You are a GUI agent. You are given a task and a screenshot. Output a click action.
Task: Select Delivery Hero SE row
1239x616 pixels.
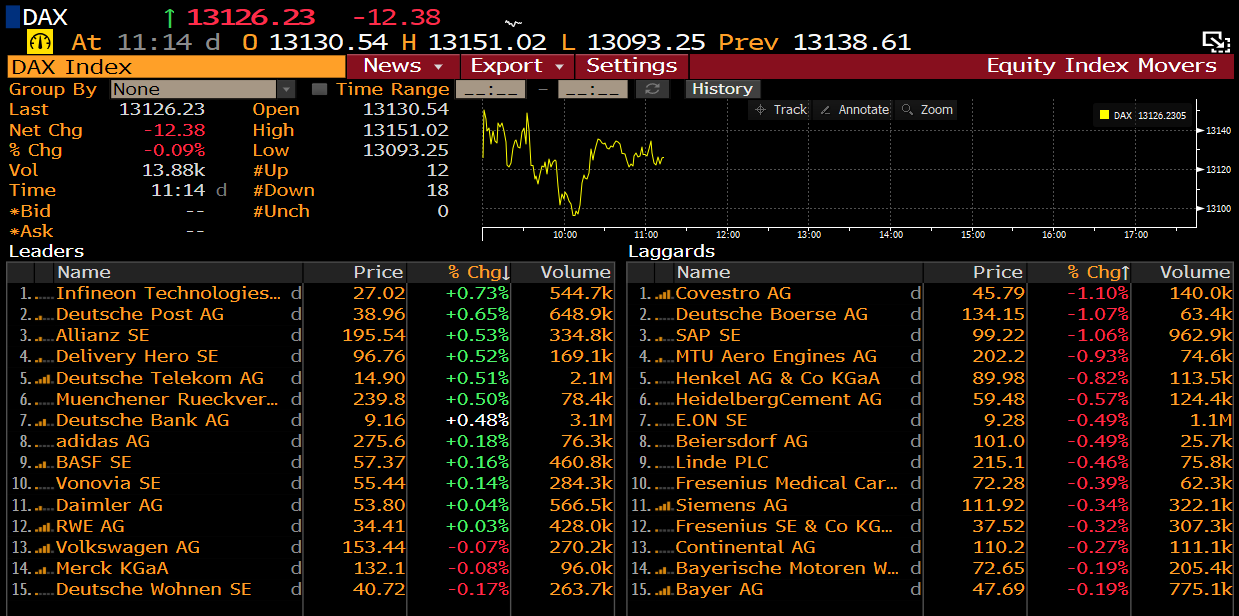pos(310,357)
